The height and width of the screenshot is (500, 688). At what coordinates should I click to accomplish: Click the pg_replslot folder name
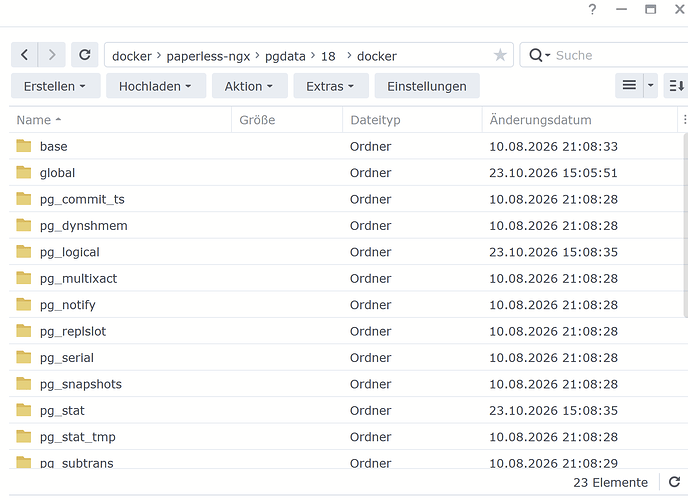click(73, 332)
